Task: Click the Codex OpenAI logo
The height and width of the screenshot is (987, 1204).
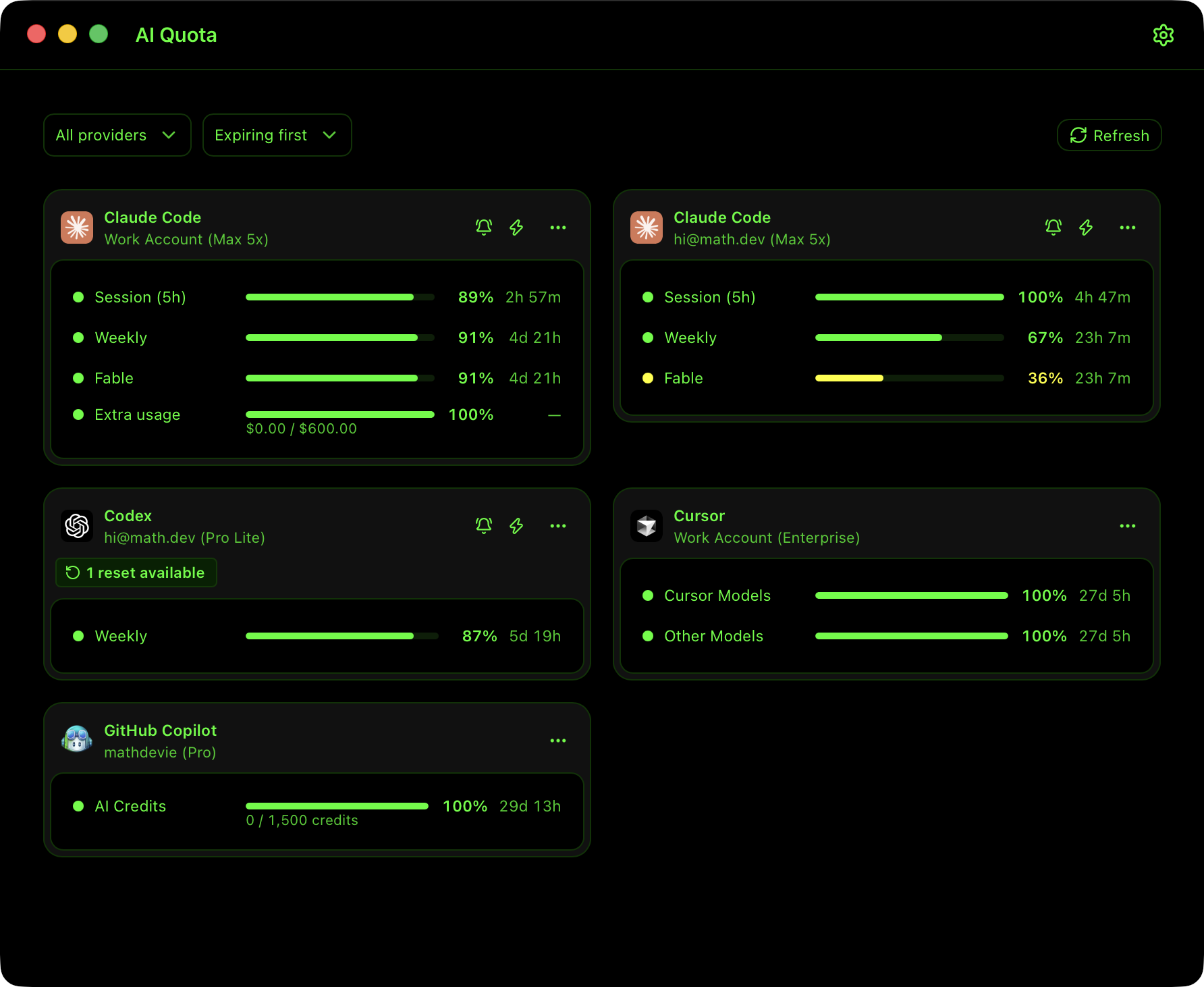Action: coord(77,526)
